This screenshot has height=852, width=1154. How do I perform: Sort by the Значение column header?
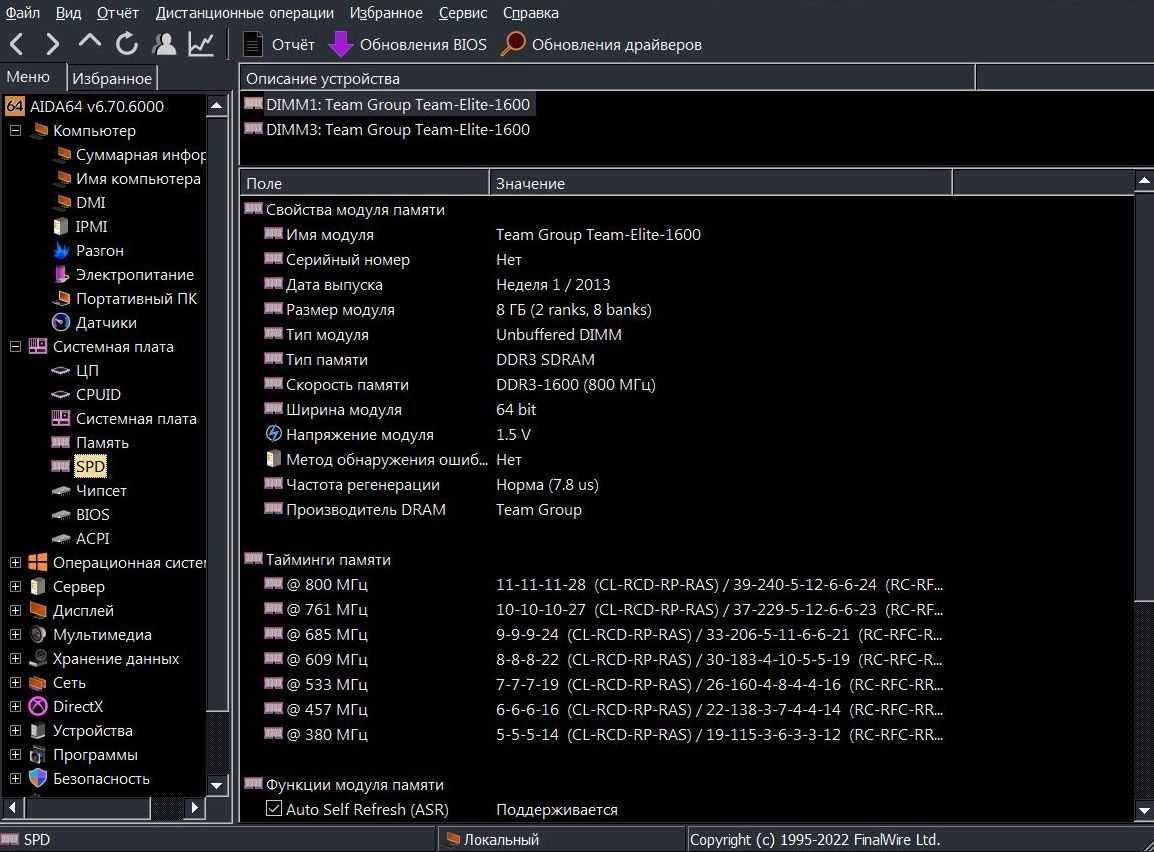(721, 183)
